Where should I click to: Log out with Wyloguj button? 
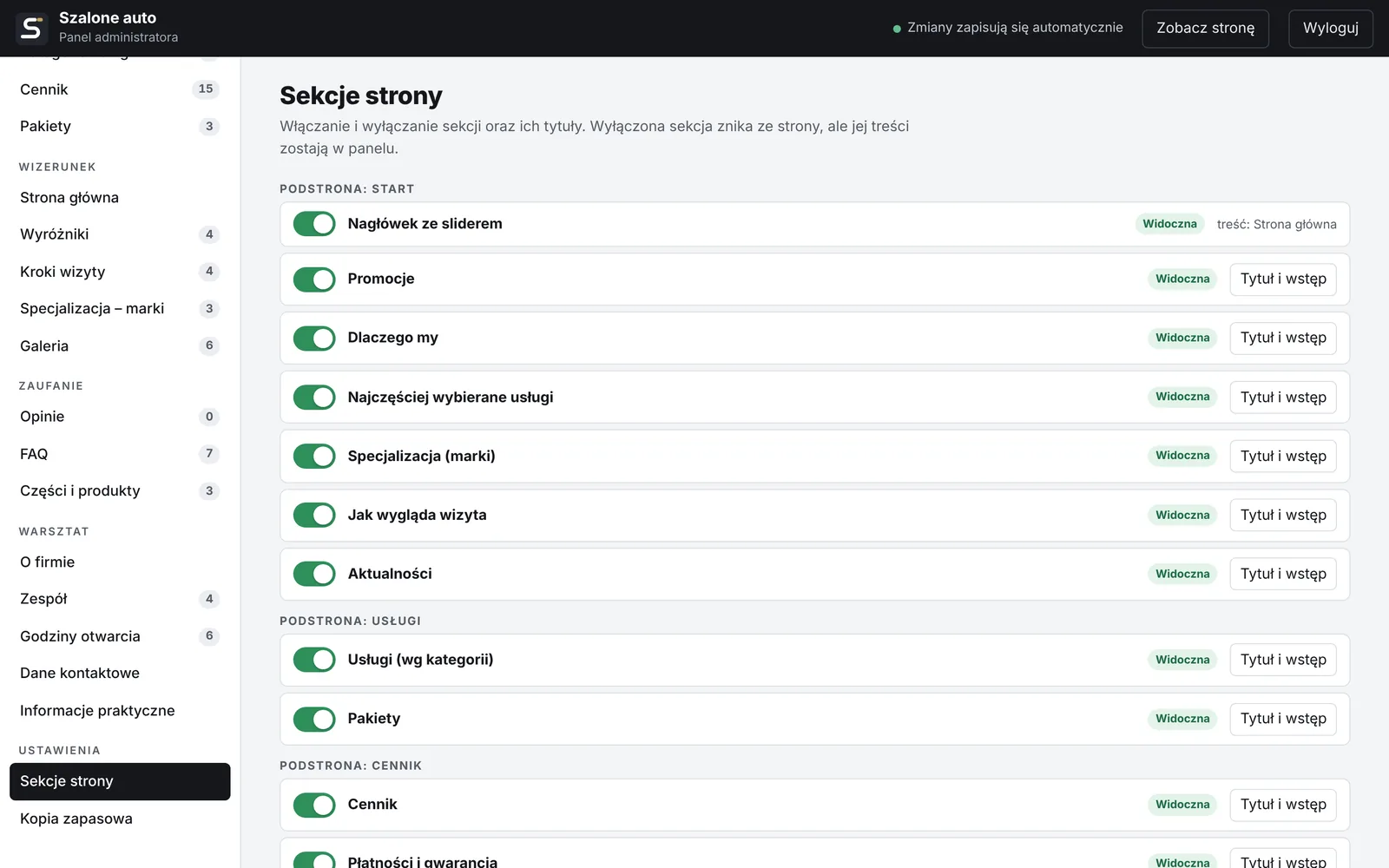1330,29
